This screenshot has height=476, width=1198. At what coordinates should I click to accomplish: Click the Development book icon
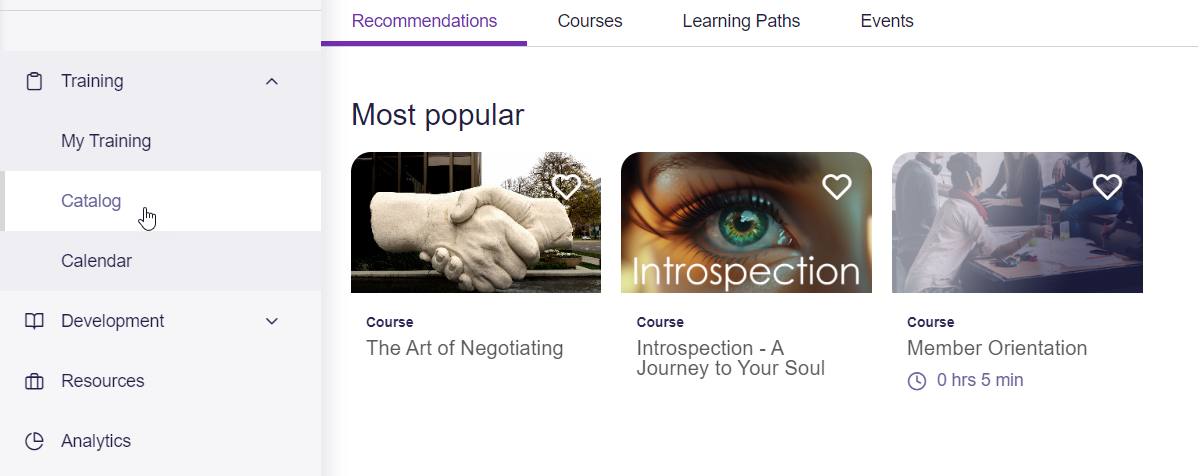[34, 321]
